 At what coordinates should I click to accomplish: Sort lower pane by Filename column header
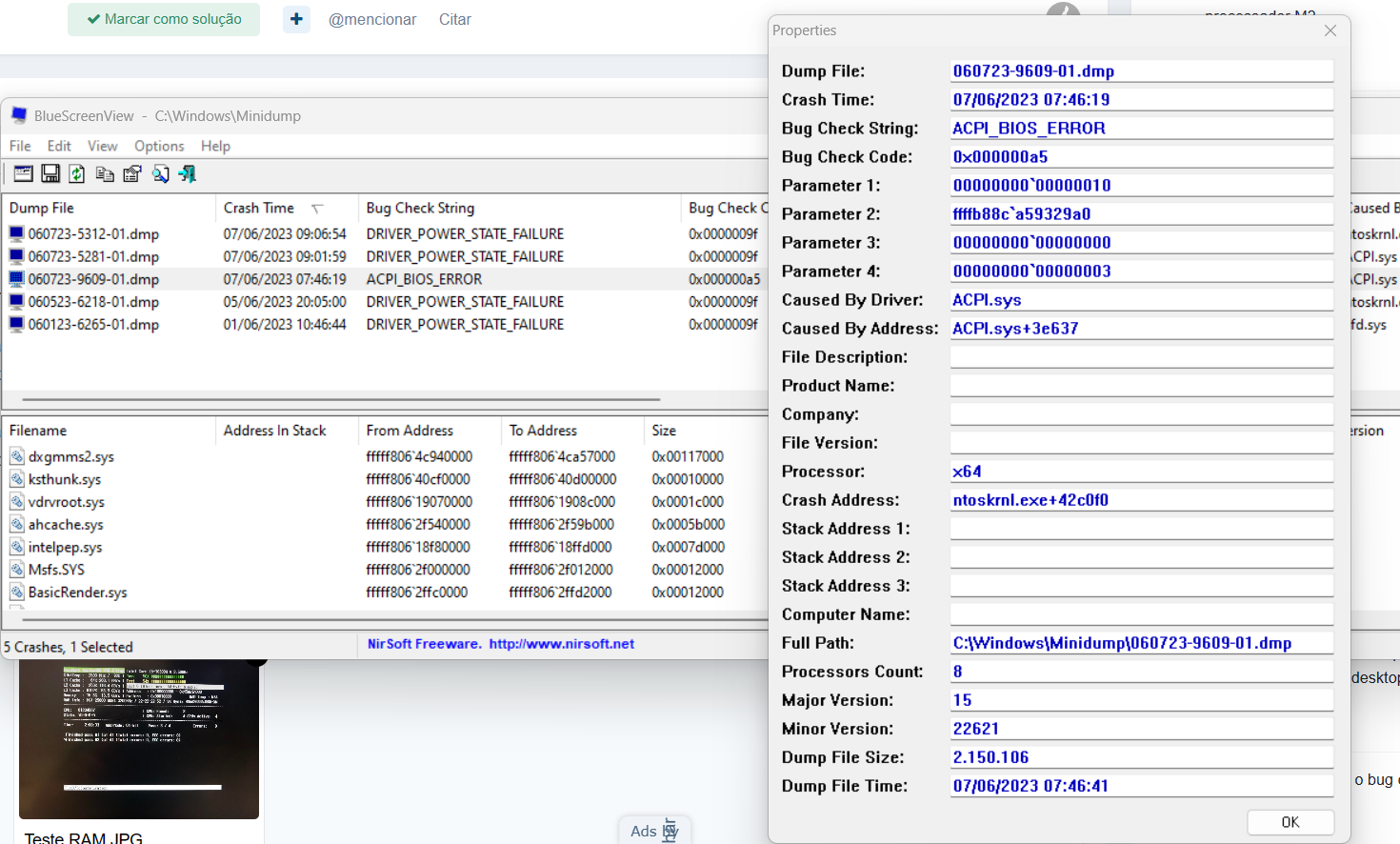109,431
